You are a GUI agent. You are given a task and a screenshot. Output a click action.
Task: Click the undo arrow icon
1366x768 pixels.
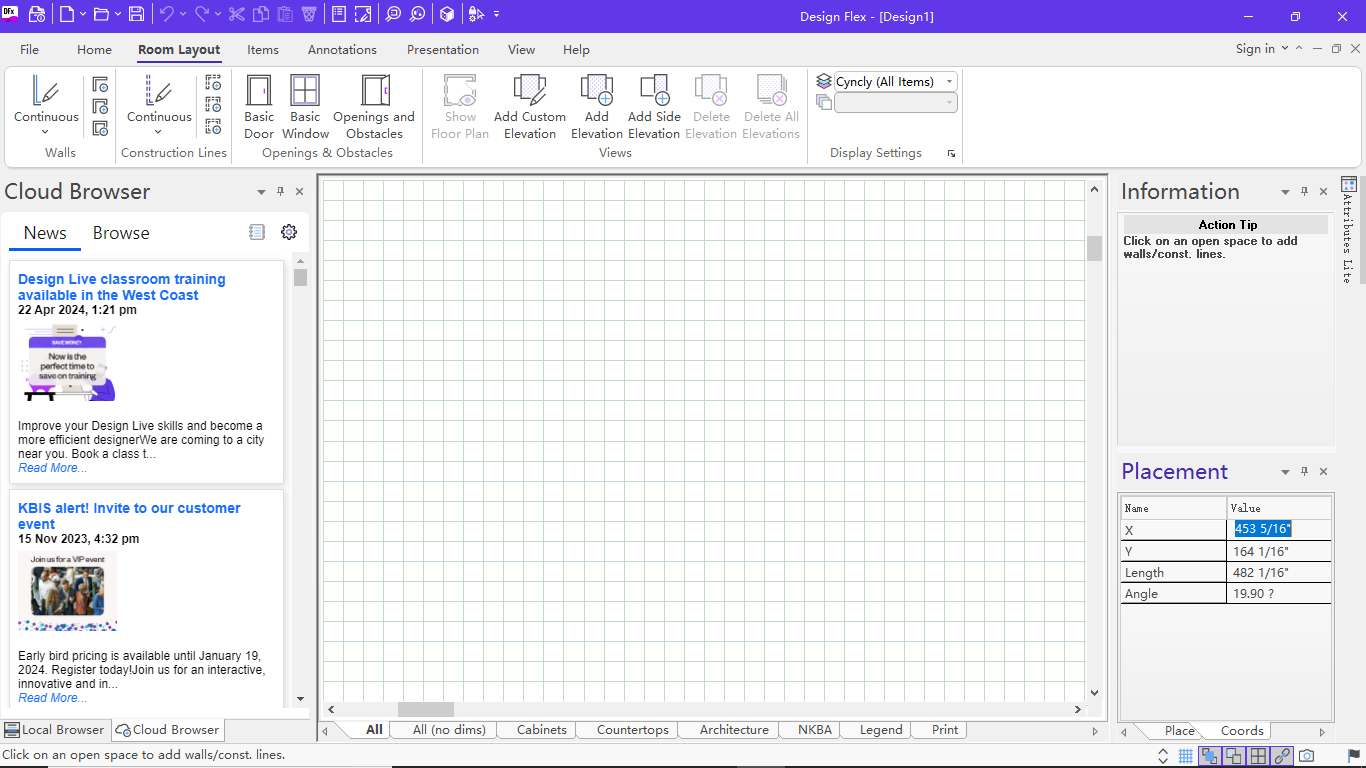point(166,14)
